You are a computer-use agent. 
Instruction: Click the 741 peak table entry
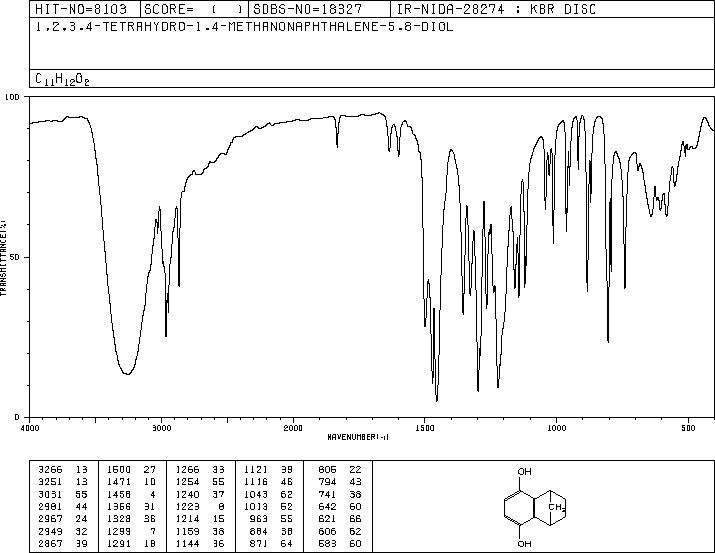pos(340,494)
